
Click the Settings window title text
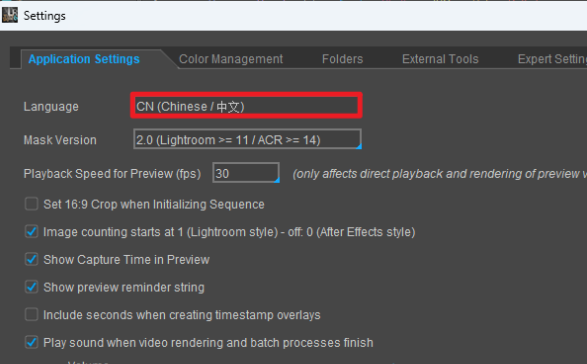[45, 16]
